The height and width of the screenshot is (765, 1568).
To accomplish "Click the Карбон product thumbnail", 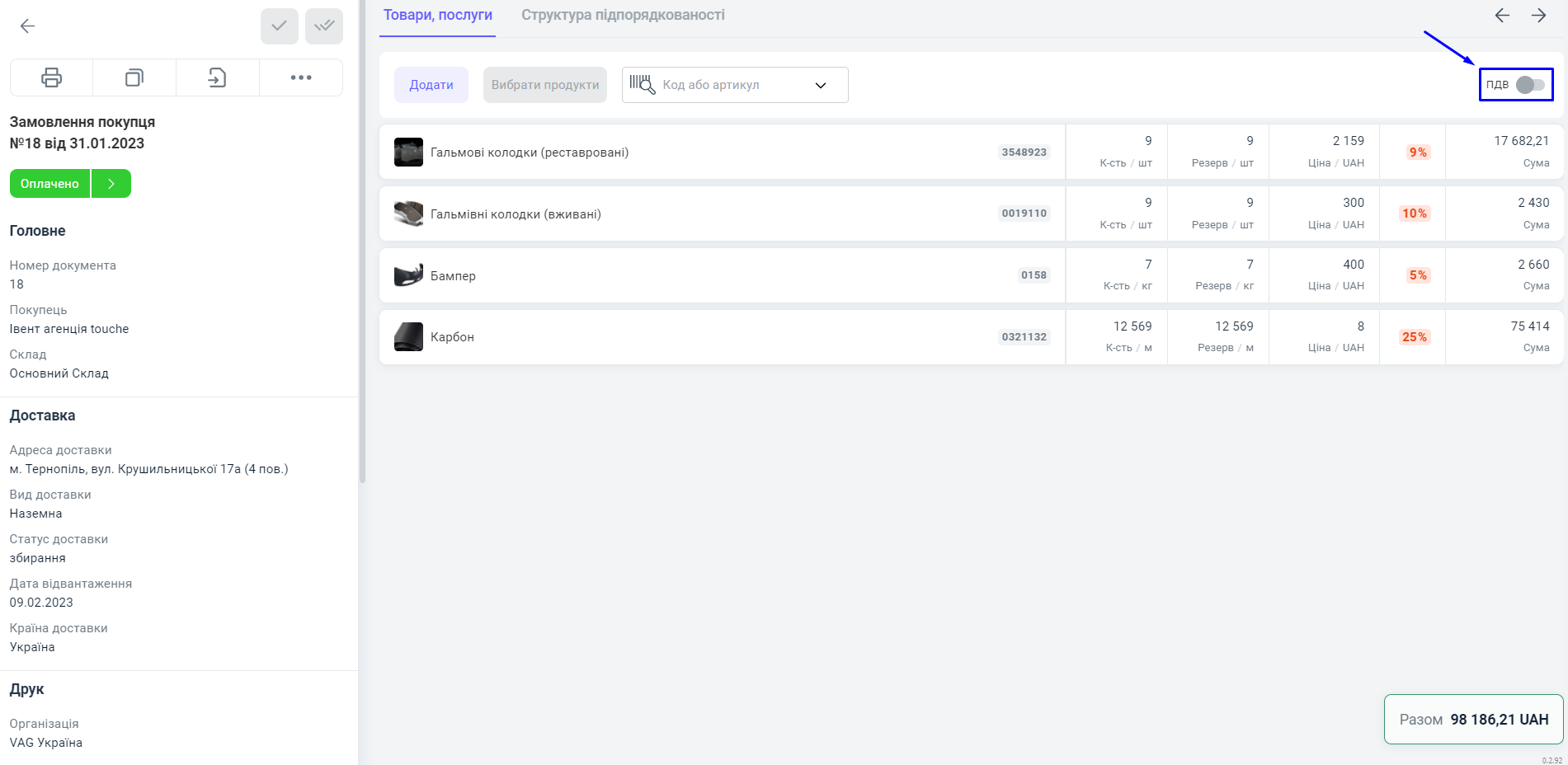I will click(408, 337).
